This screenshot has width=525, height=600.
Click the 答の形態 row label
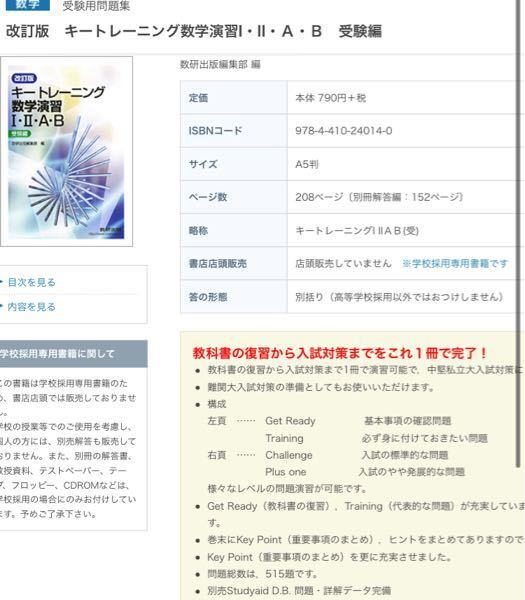coord(208,297)
